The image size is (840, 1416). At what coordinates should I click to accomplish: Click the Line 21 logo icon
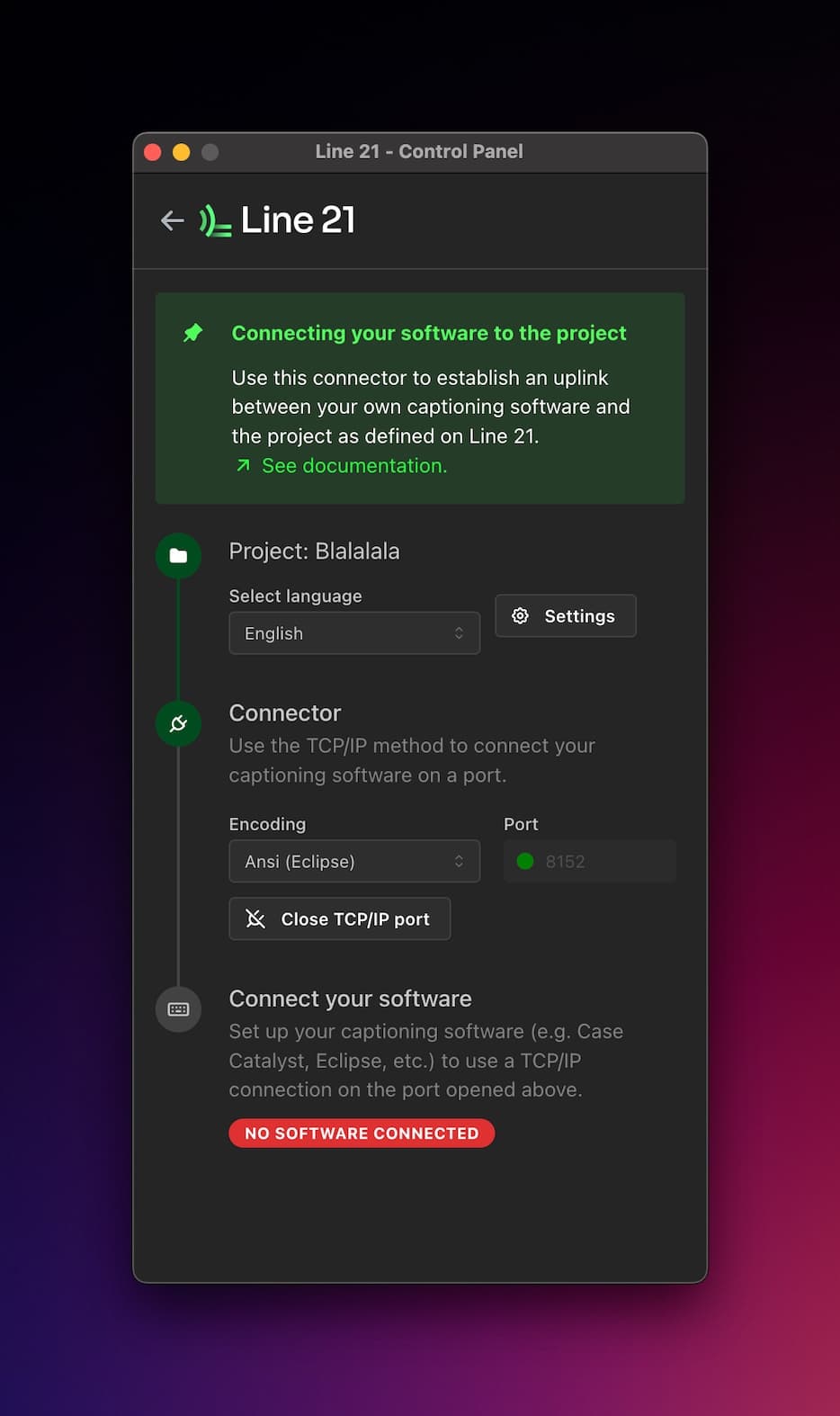pos(215,220)
